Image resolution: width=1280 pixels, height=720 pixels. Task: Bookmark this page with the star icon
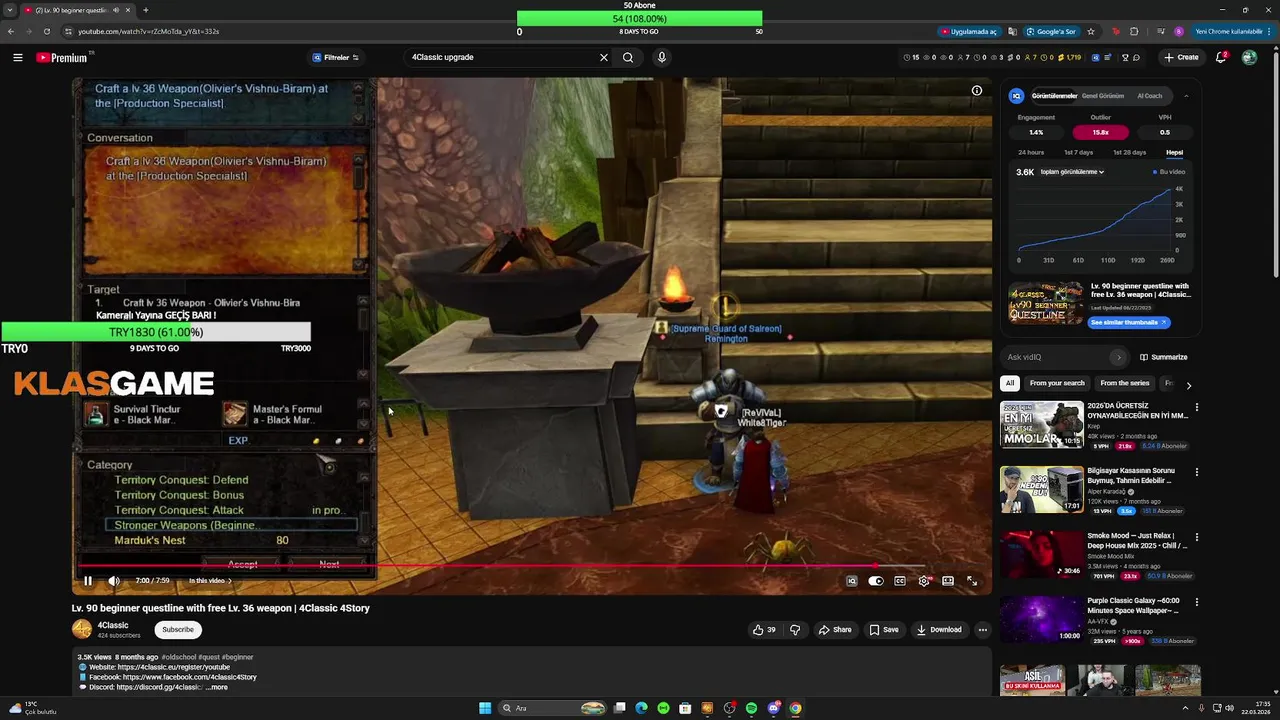pos(1091,31)
